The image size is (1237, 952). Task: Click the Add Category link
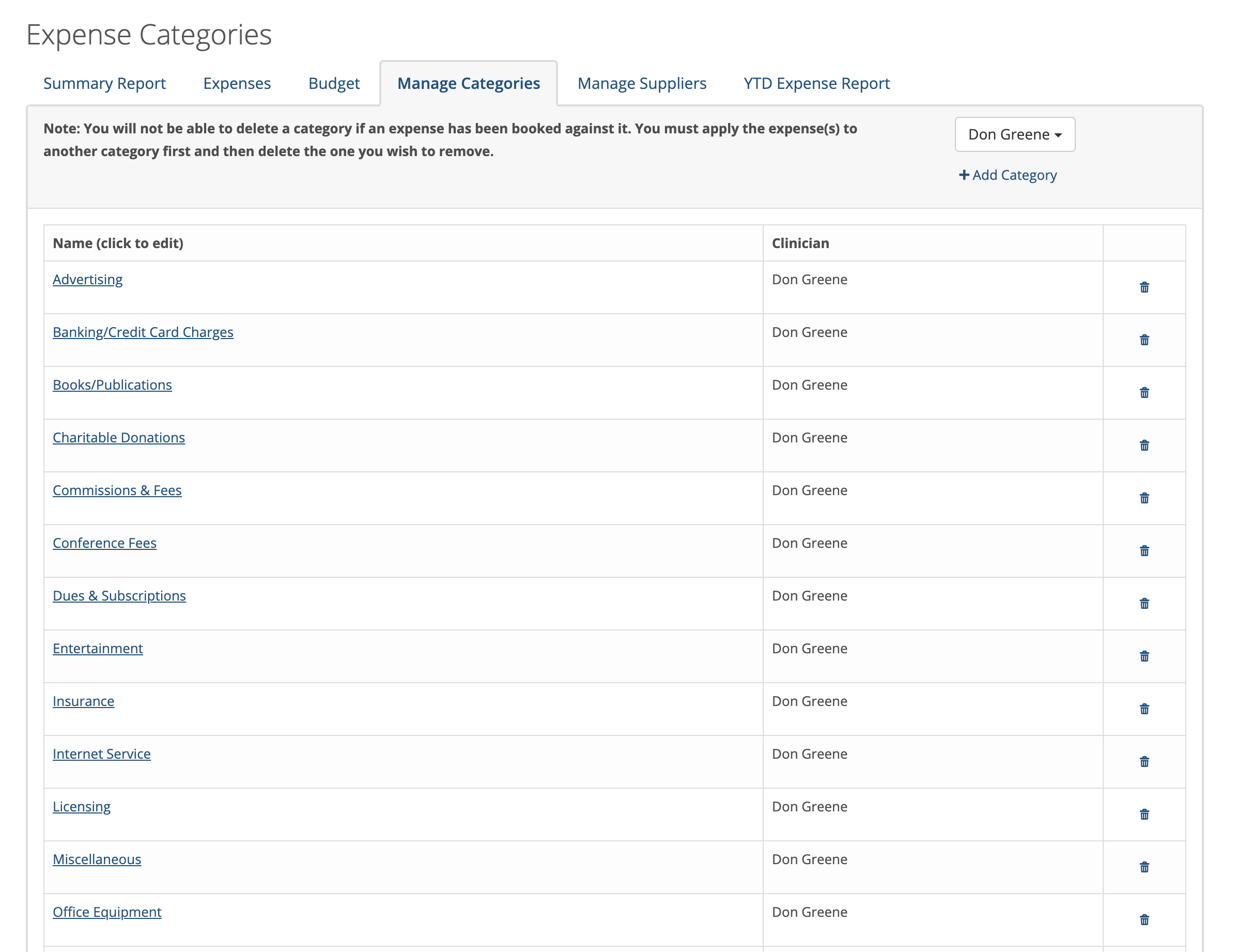(1008, 175)
